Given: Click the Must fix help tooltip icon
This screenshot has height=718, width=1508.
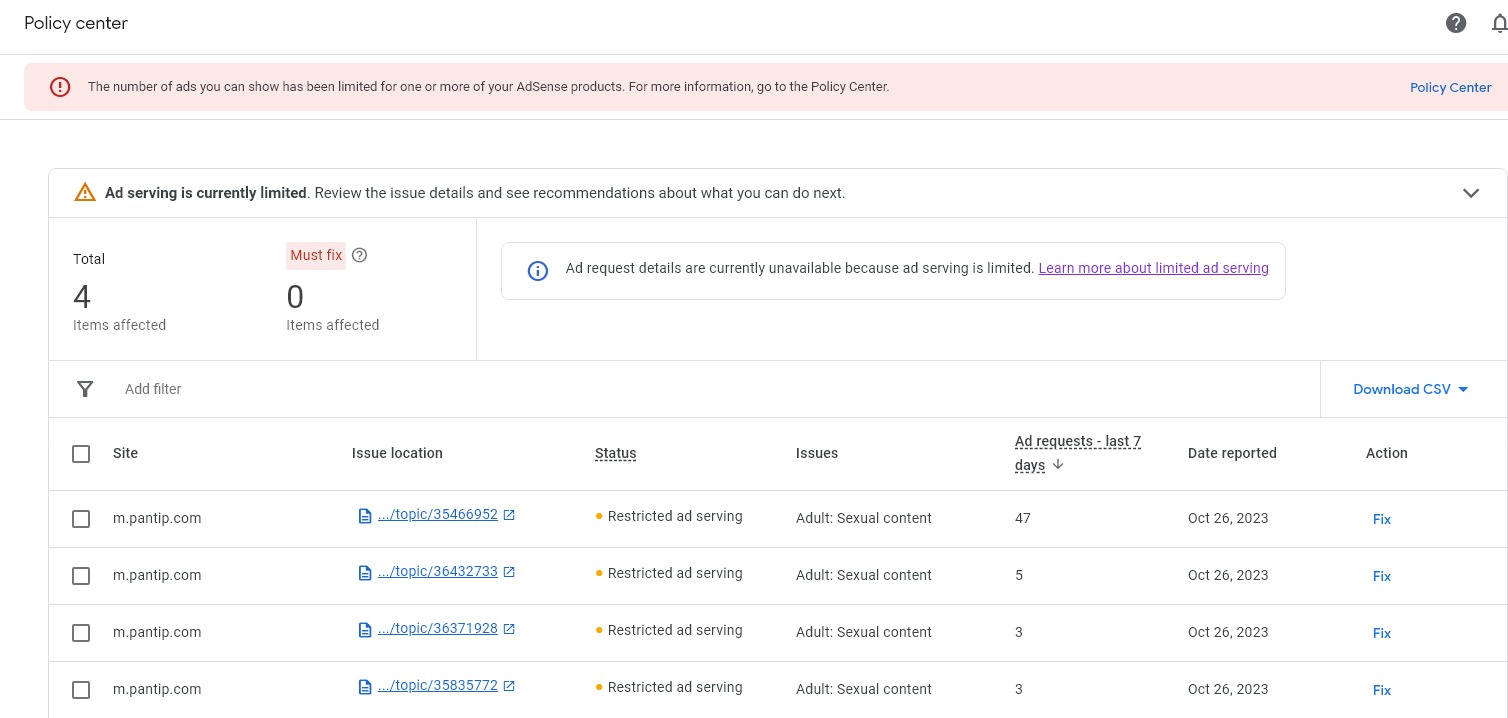Looking at the screenshot, I should (x=360, y=255).
